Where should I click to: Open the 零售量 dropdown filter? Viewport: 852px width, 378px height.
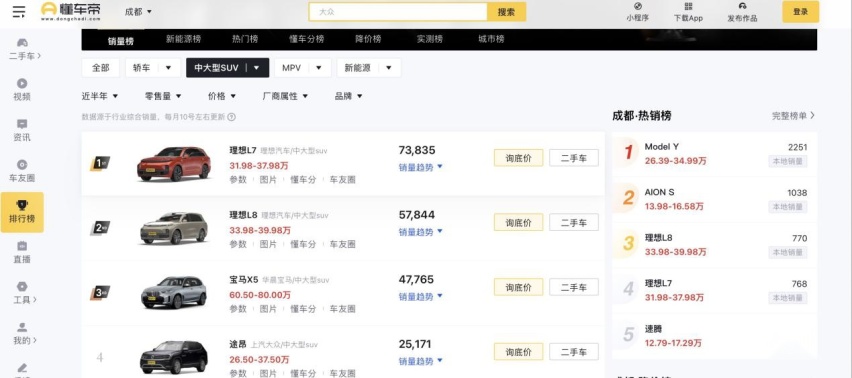pyautogui.click(x=163, y=96)
